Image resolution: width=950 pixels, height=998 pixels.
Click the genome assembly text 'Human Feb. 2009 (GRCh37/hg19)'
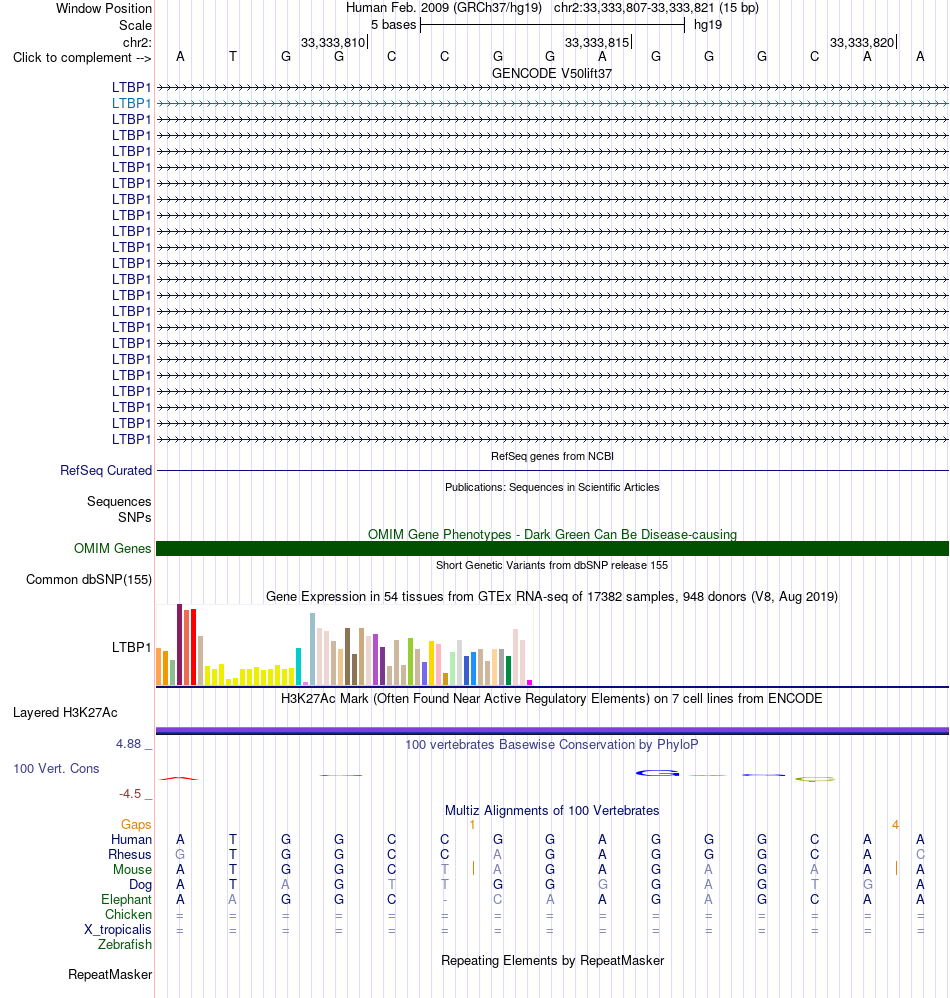coord(444,8)
